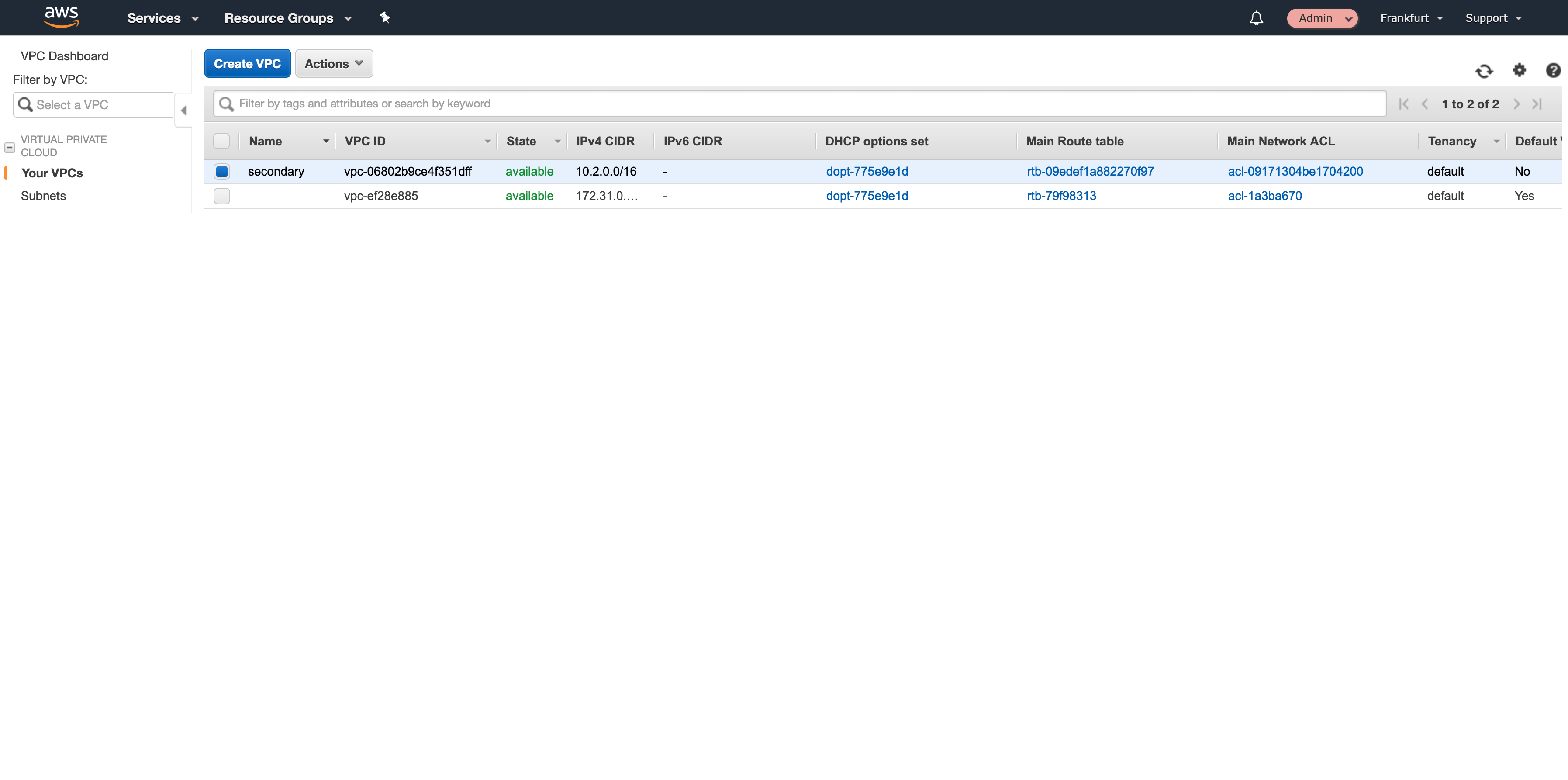Open network ACL acl-1a3ba670
This screenshot has width=1568, height=780.
click(x=1265, y=196)
